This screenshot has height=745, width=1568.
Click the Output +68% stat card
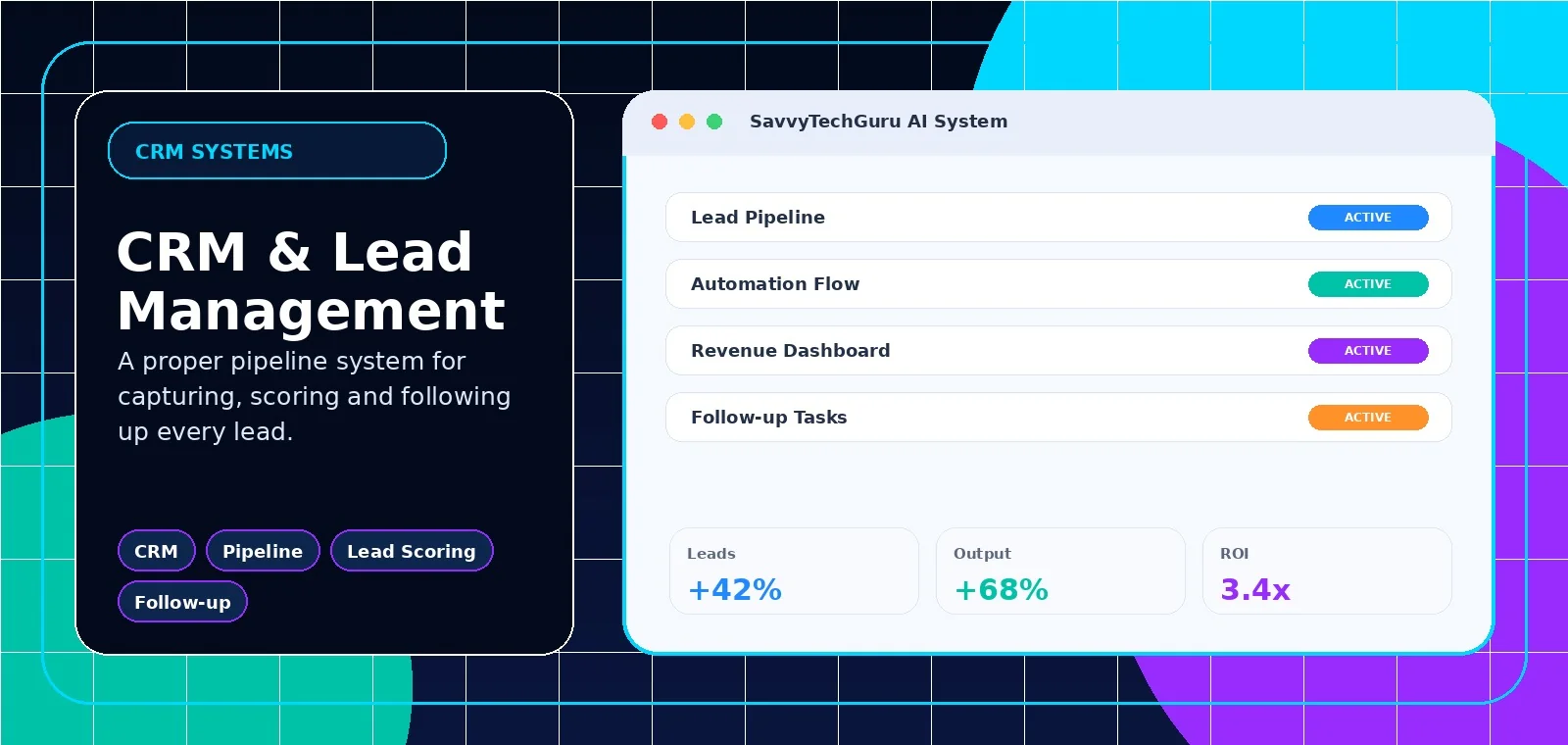(1060, 571)
